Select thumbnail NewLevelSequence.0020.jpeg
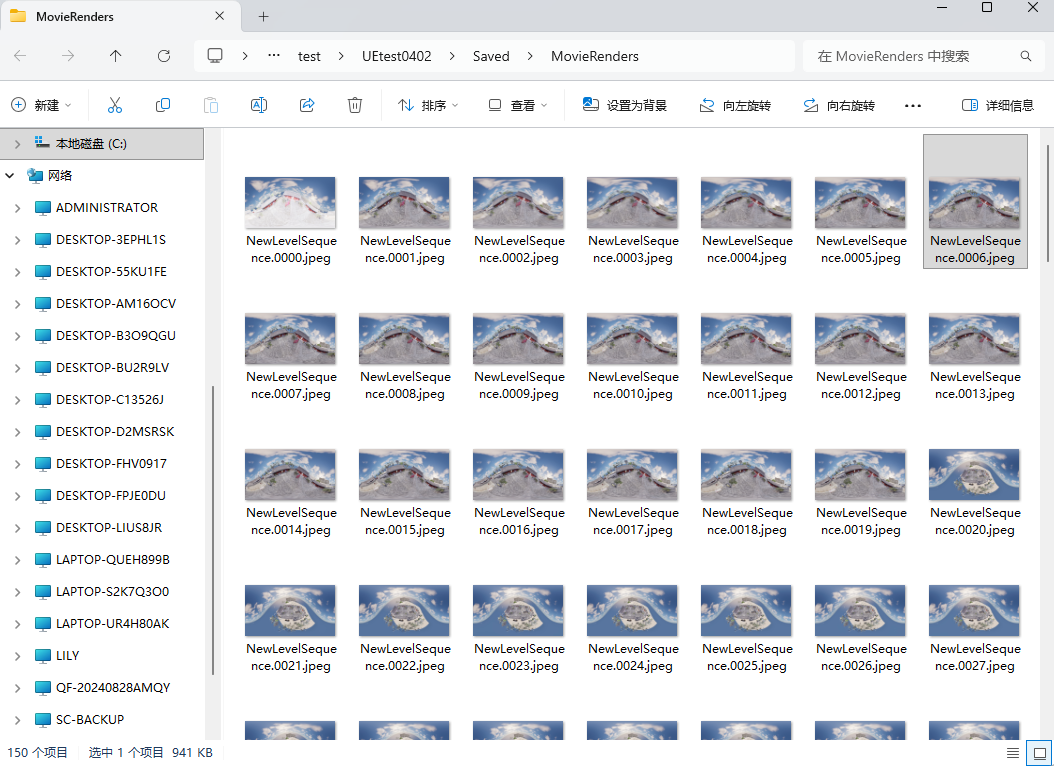1054x766 pixels. point(975,474)
